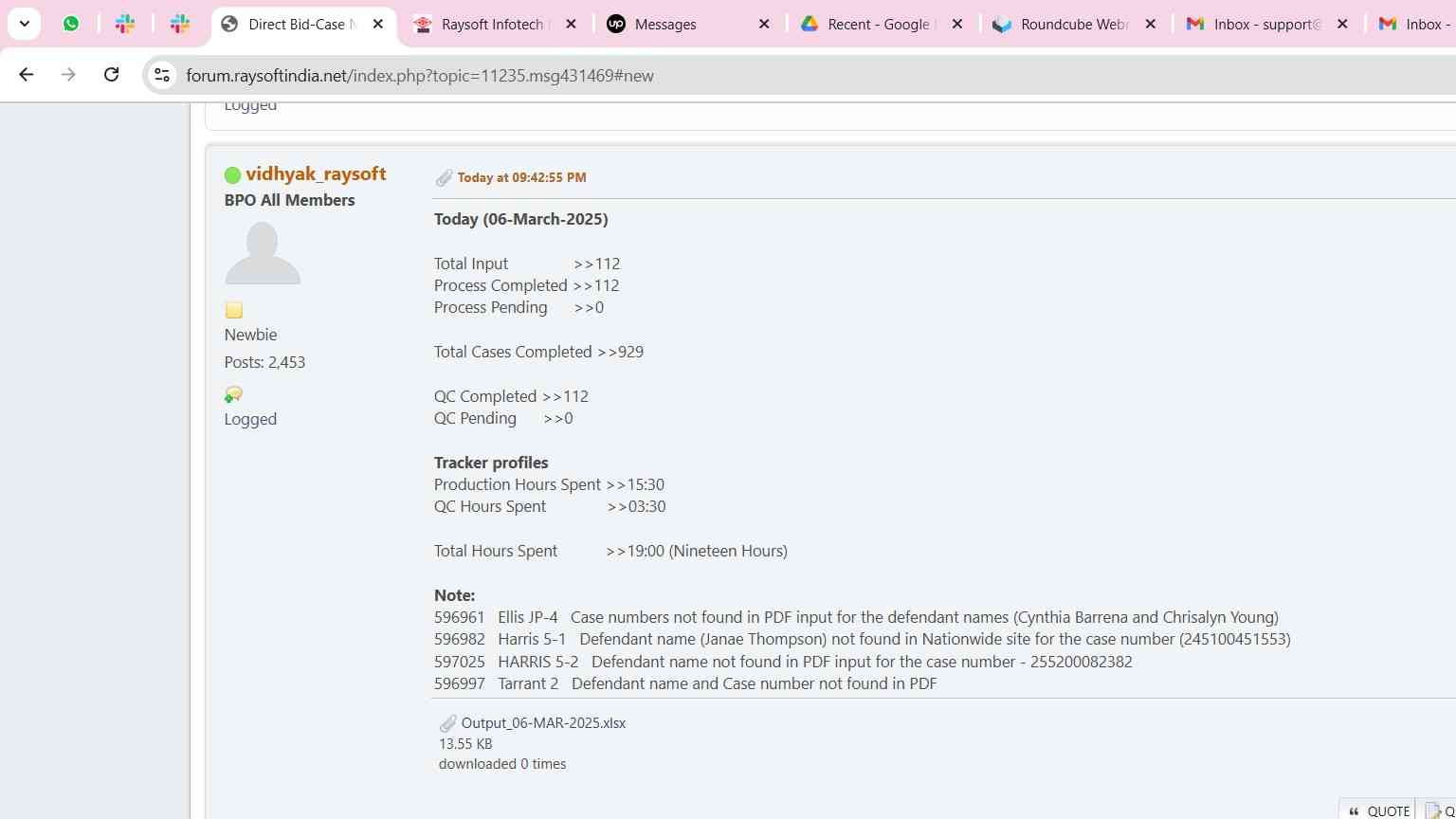Switch to the first Slack pinned tab
1456x819 pixels.
[125, 24]
